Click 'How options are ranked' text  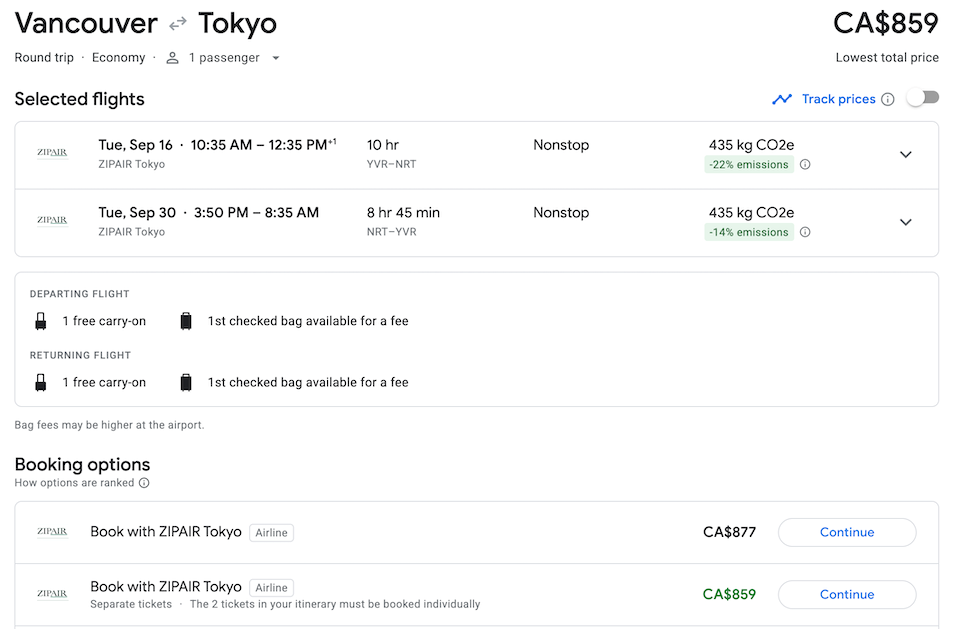[74, 483]
